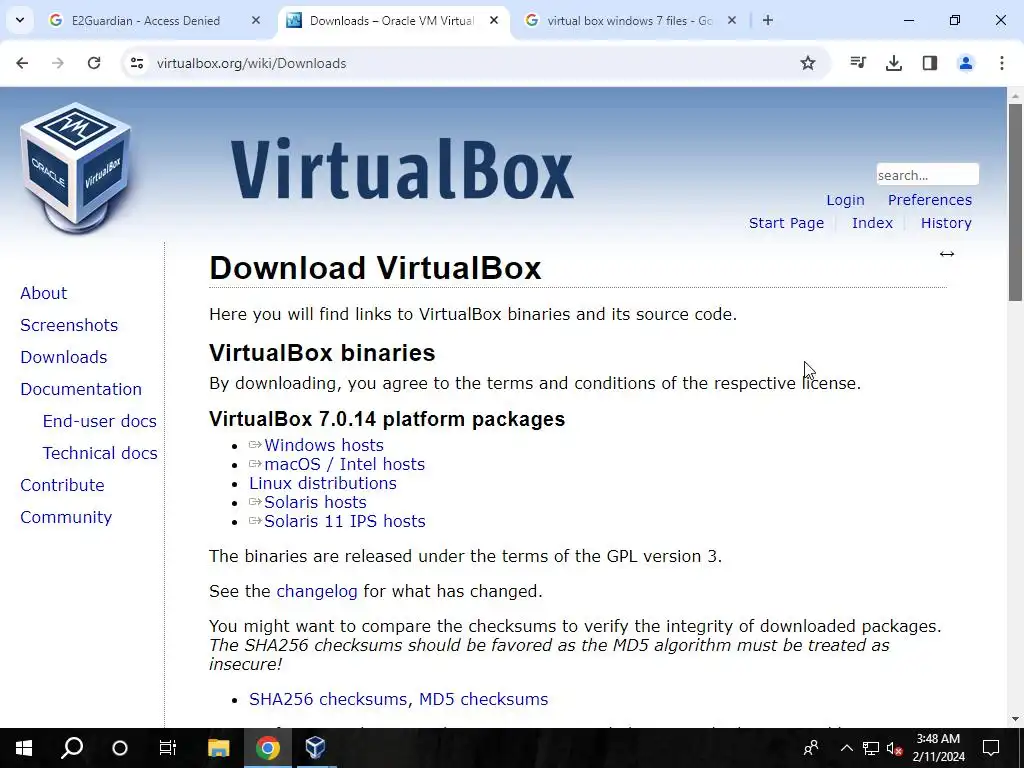Open the Chrome profile avatar
The height and width of the screenshot is (768, 1024).
click(x=966, y=63)
